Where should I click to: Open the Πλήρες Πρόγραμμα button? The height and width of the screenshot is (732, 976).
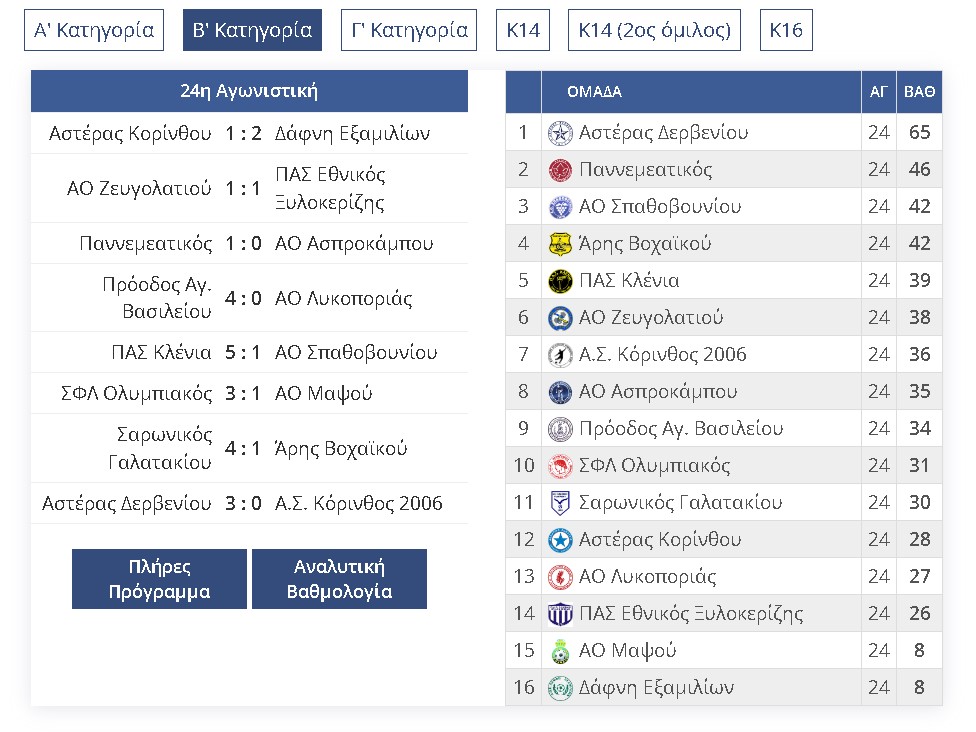[x=159, y=579]
